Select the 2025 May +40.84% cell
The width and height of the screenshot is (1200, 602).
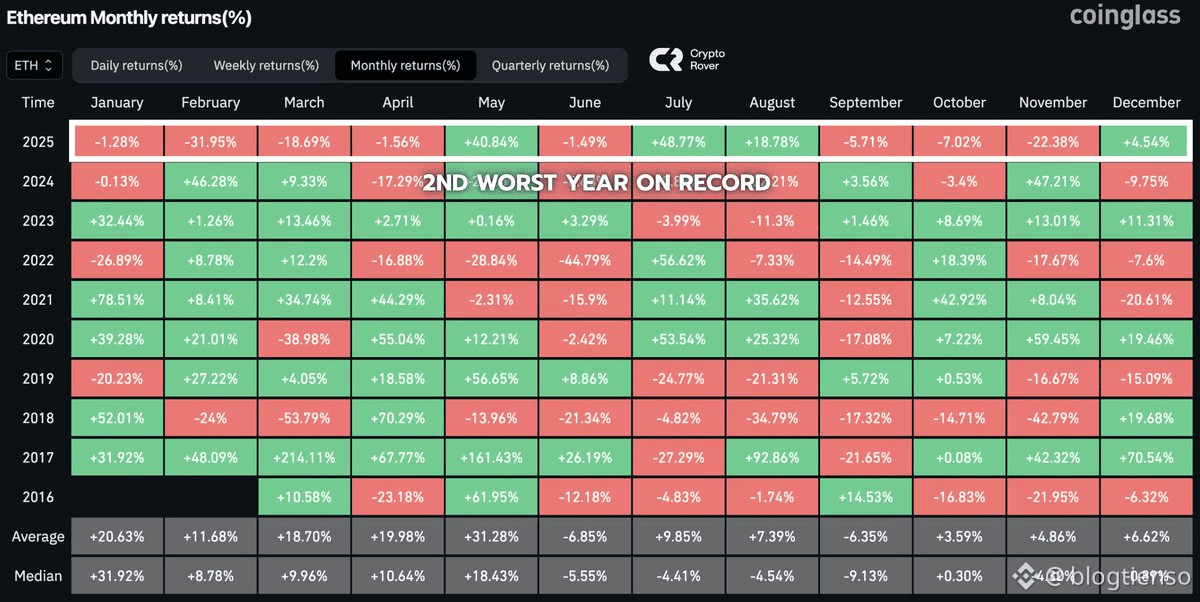click(491, 142)
